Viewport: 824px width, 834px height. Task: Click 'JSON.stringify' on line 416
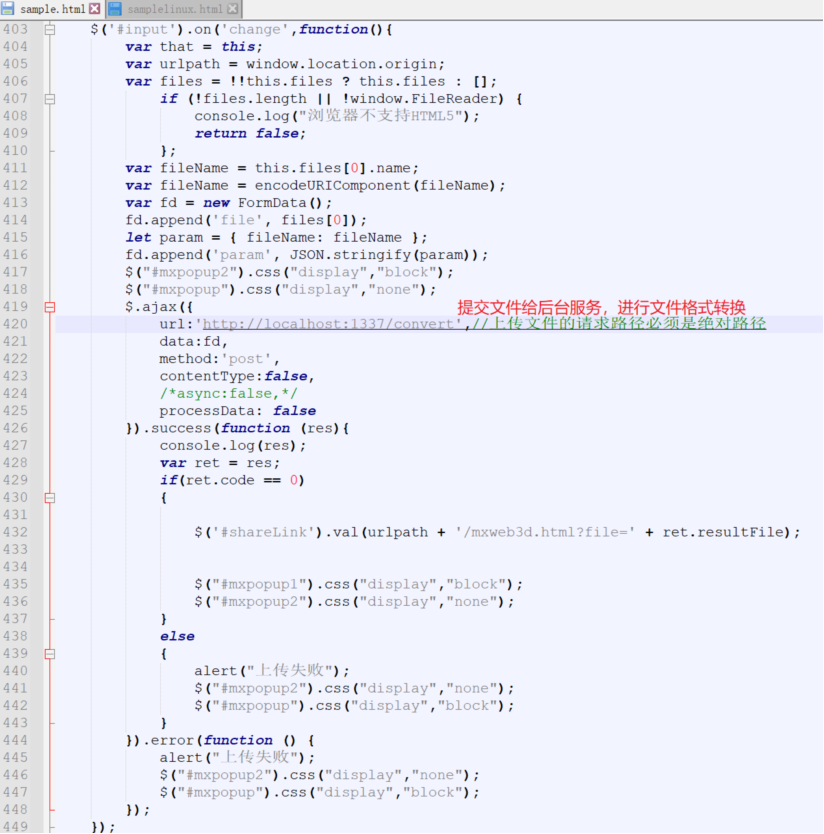350,255
